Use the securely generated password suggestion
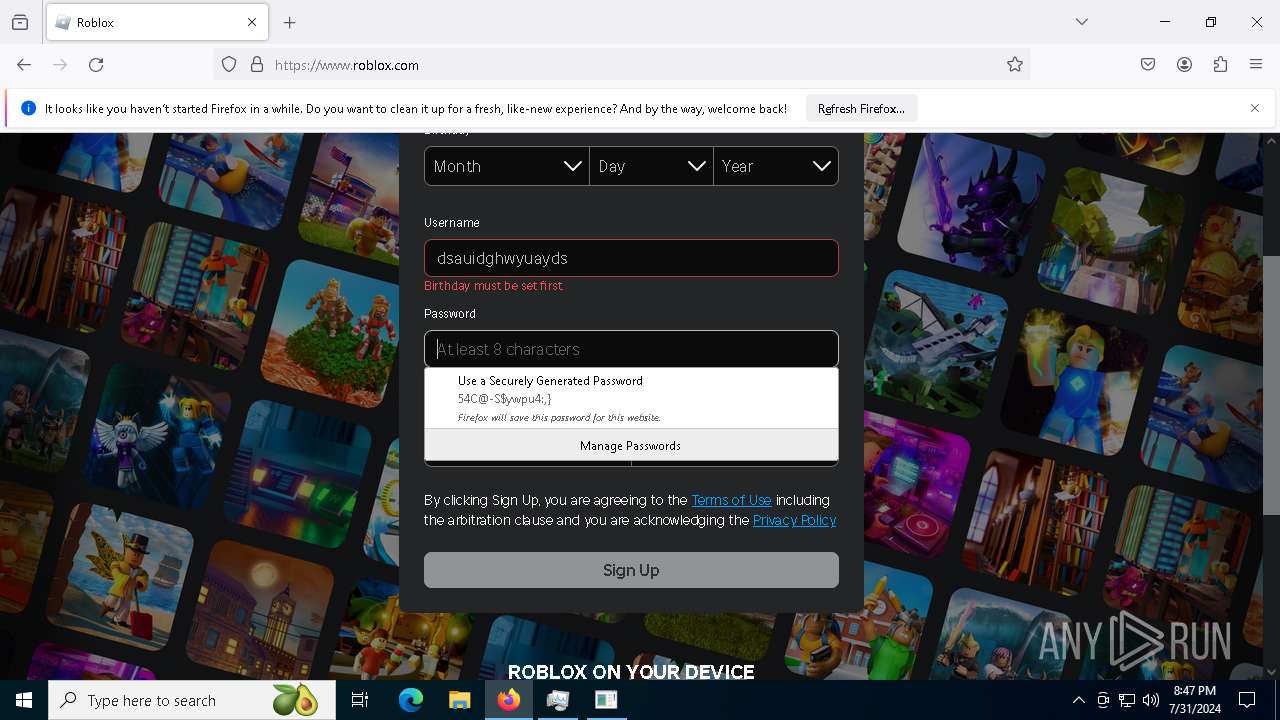The image size is (1280, 720). [631, 399]
